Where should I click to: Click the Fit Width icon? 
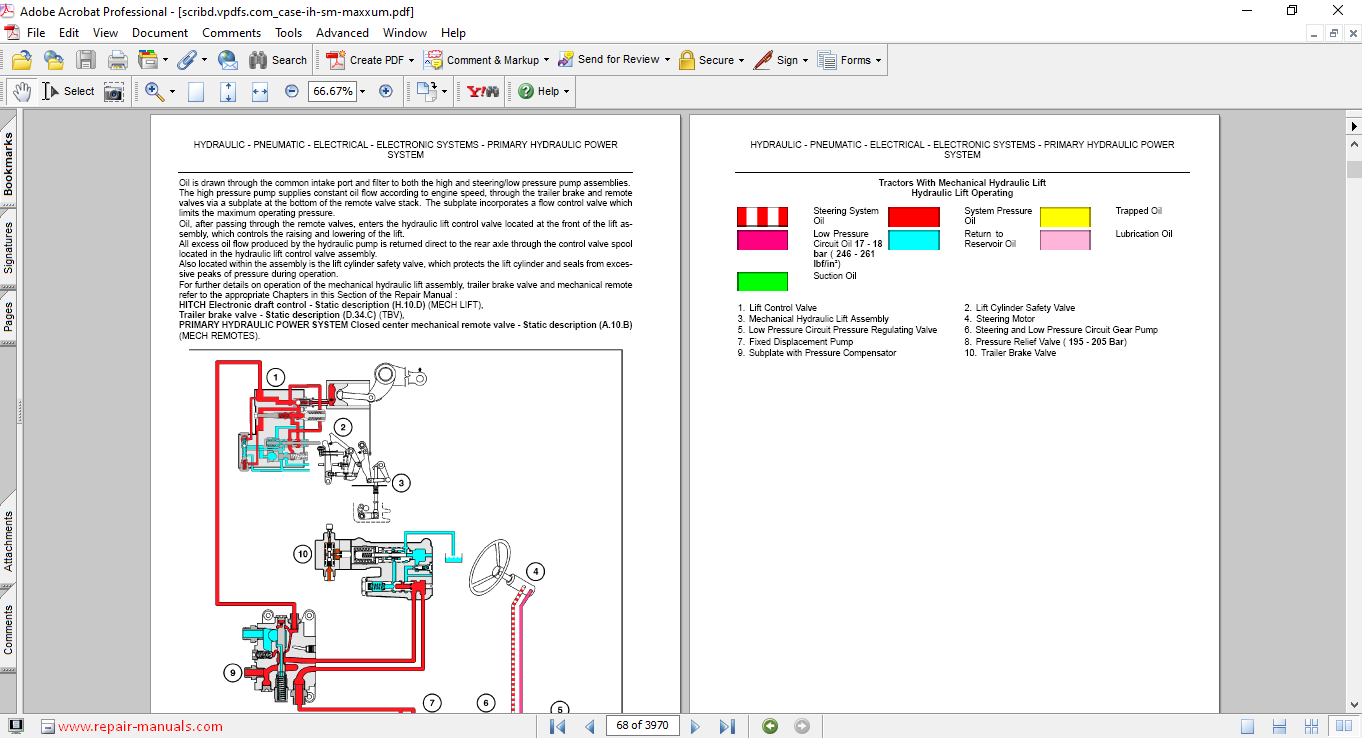tap(259, 91)
